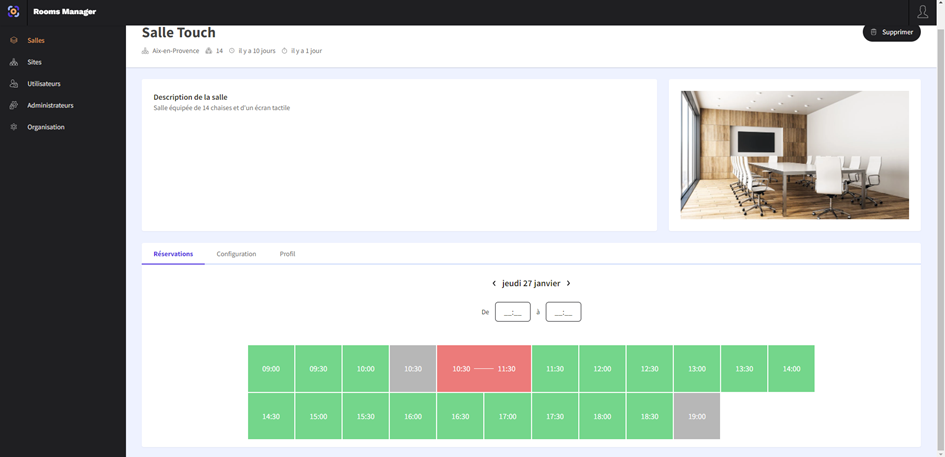Screen dimensions: 945x457
Task: Pick the 14:00 time slot
Action: [x=791, y=369]
